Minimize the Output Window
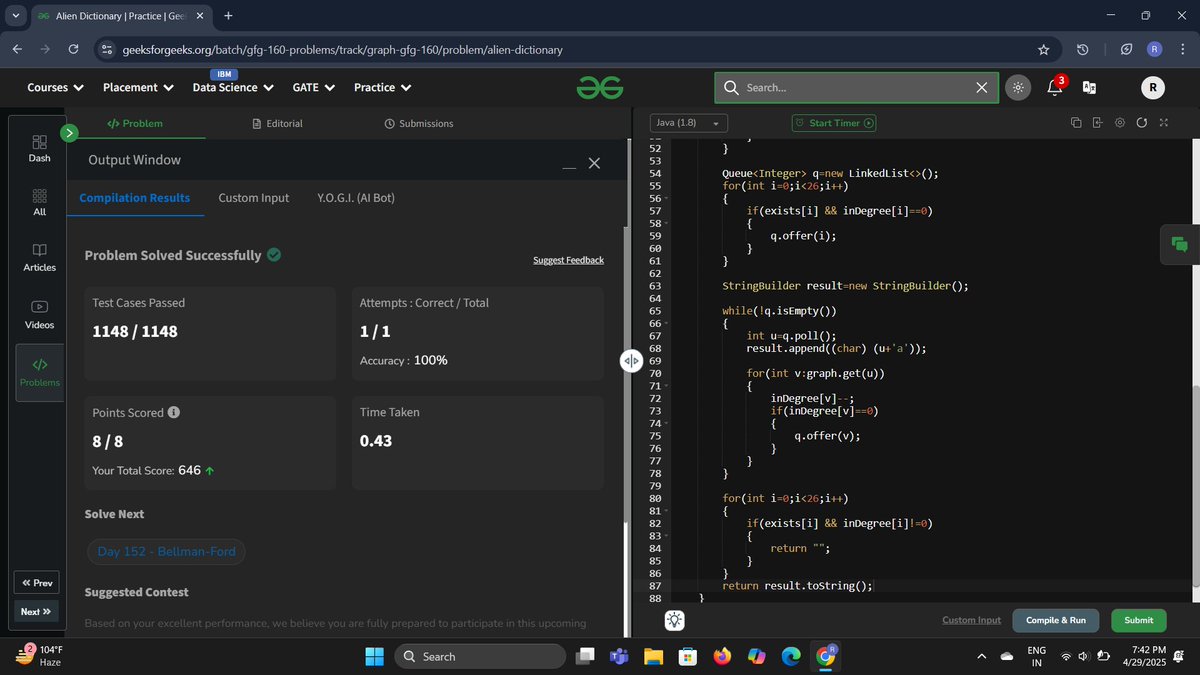Viewport: 1200px width, 675px height. tap(569, 166)
